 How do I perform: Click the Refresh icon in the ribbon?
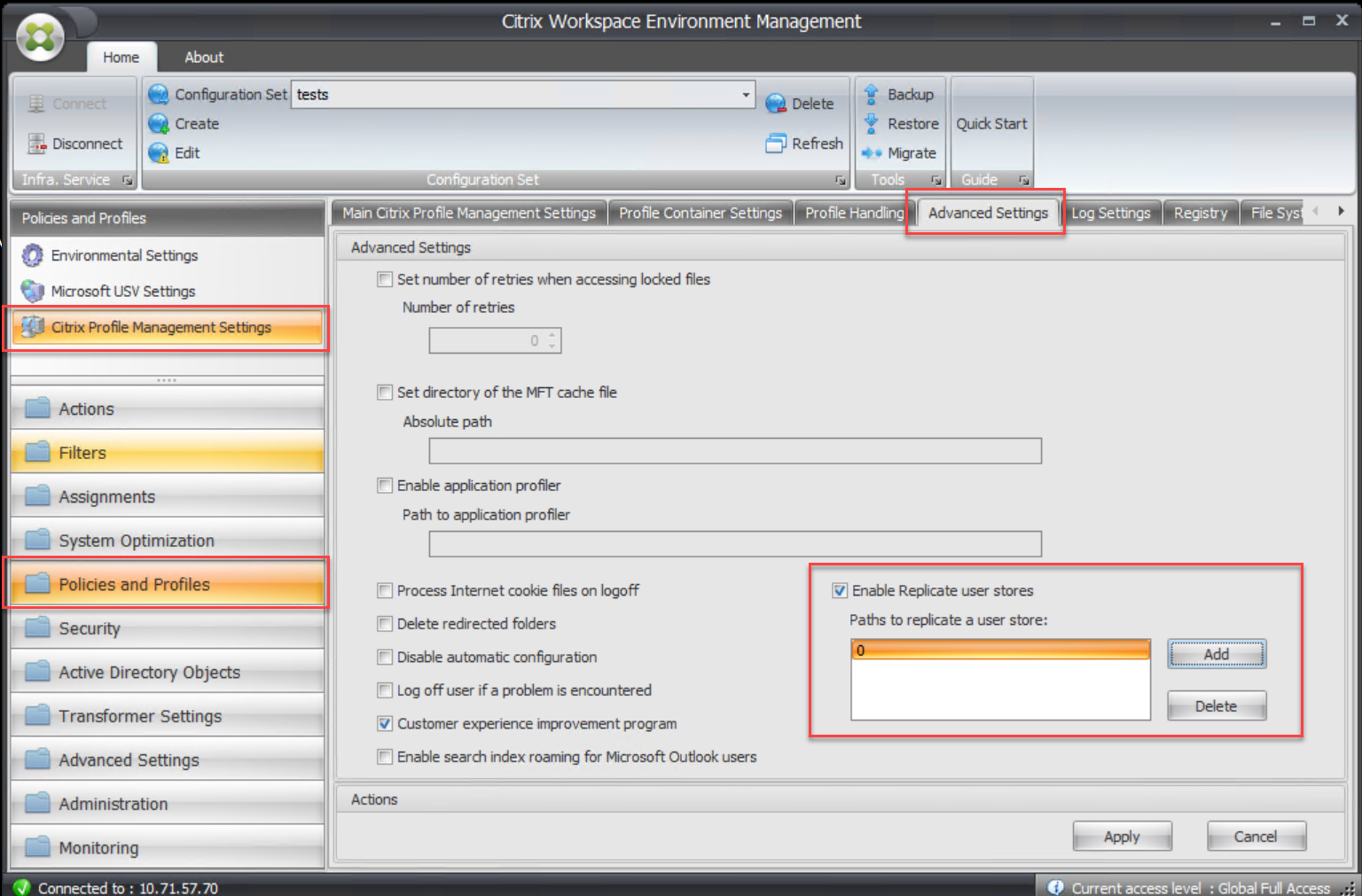pyautogui.click(x=776, y=144)
